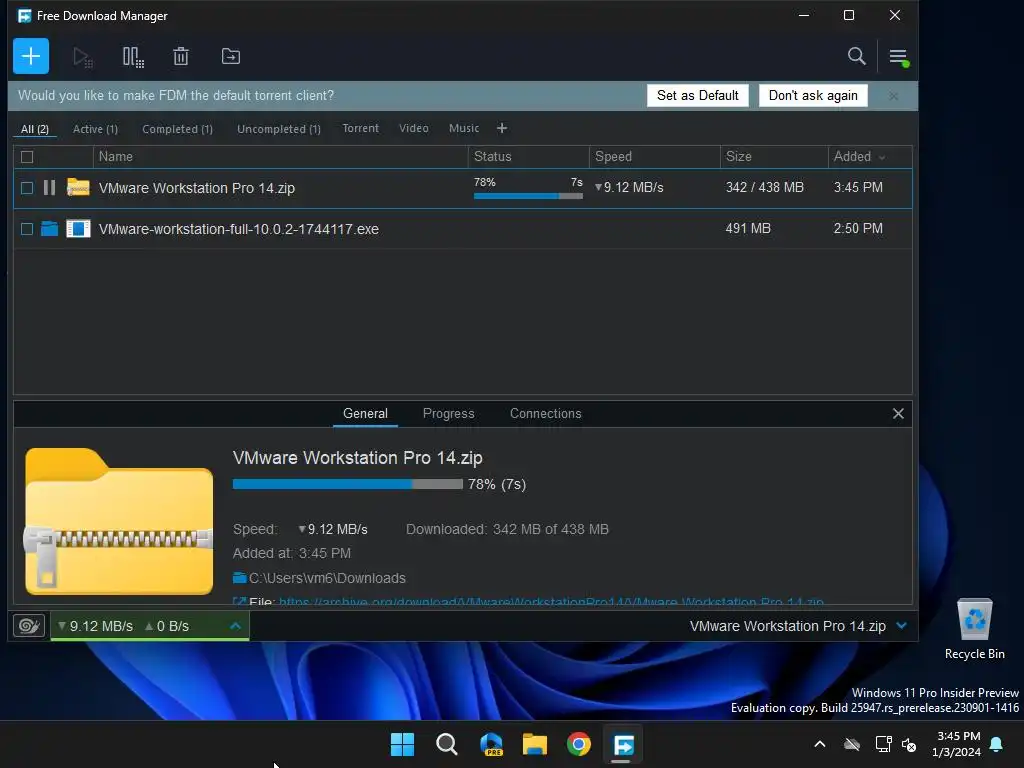
Task: Delete selected download with trash icon
Action: [x=181, y=57]
